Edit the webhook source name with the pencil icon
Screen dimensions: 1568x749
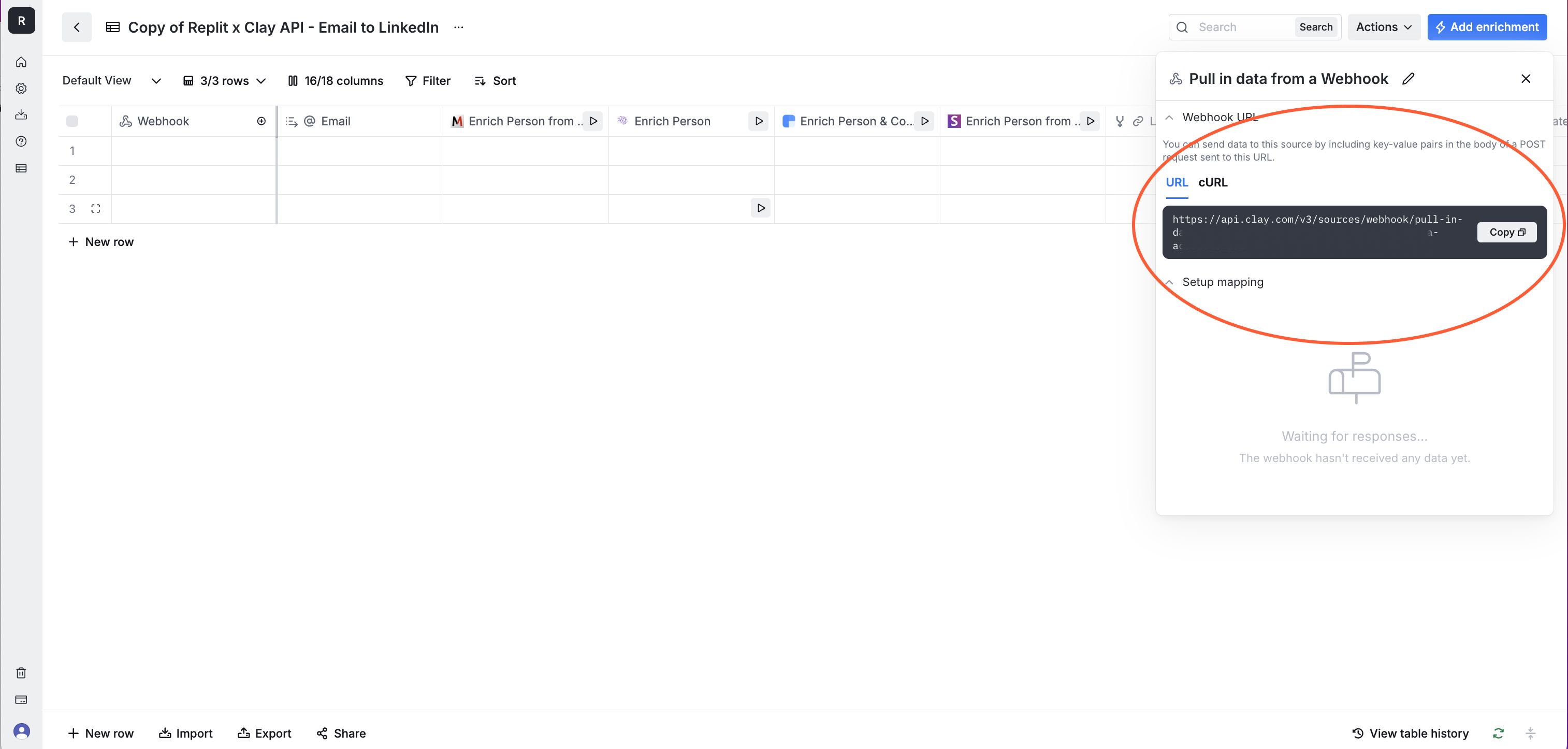coord(1409,79)
